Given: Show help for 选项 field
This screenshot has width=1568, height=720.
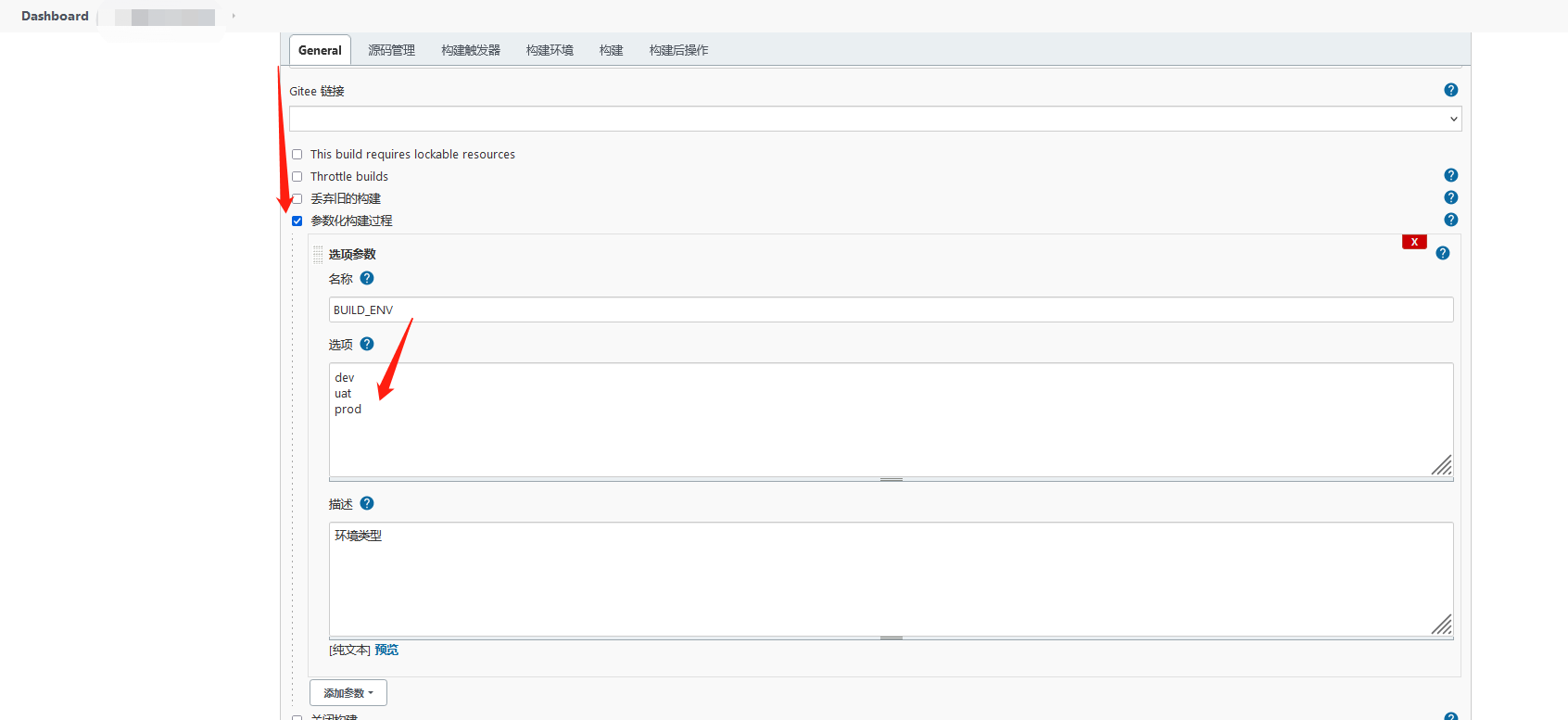Looking at the screenshot, I should click(x=367, y=344).
